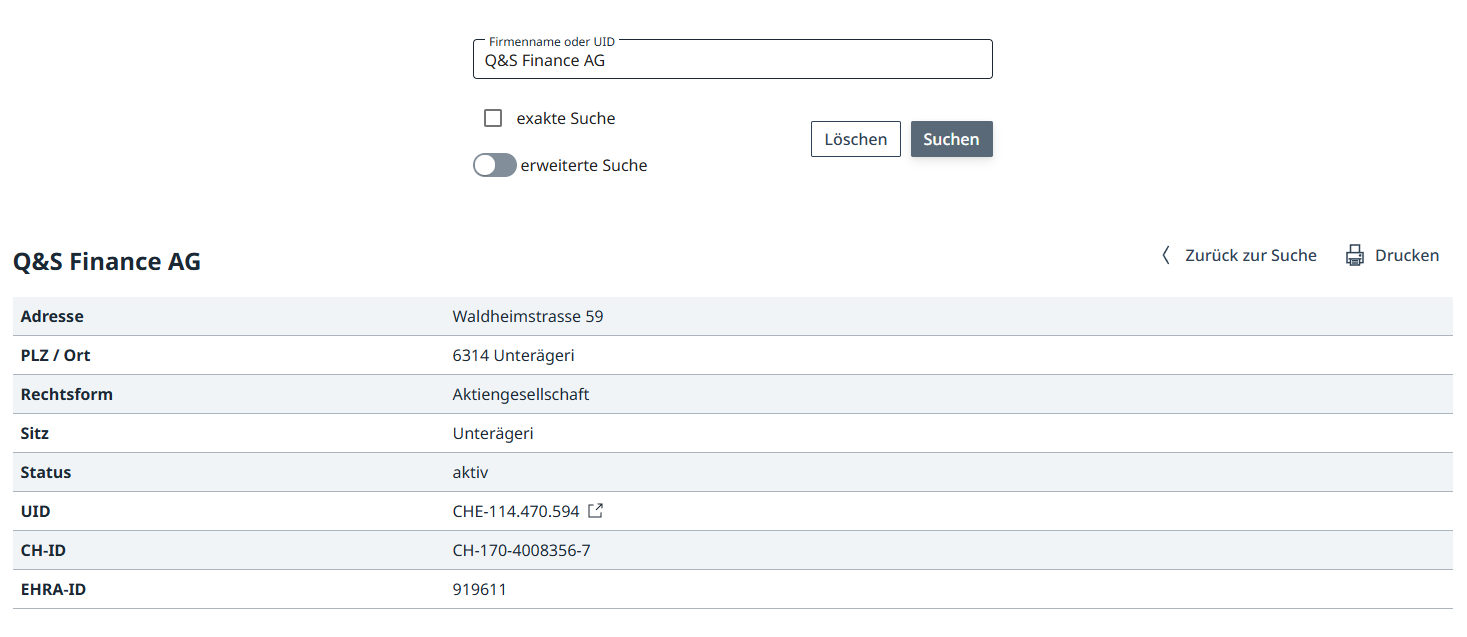
Task: Click the Suchen button
Action: pos(951,139)
